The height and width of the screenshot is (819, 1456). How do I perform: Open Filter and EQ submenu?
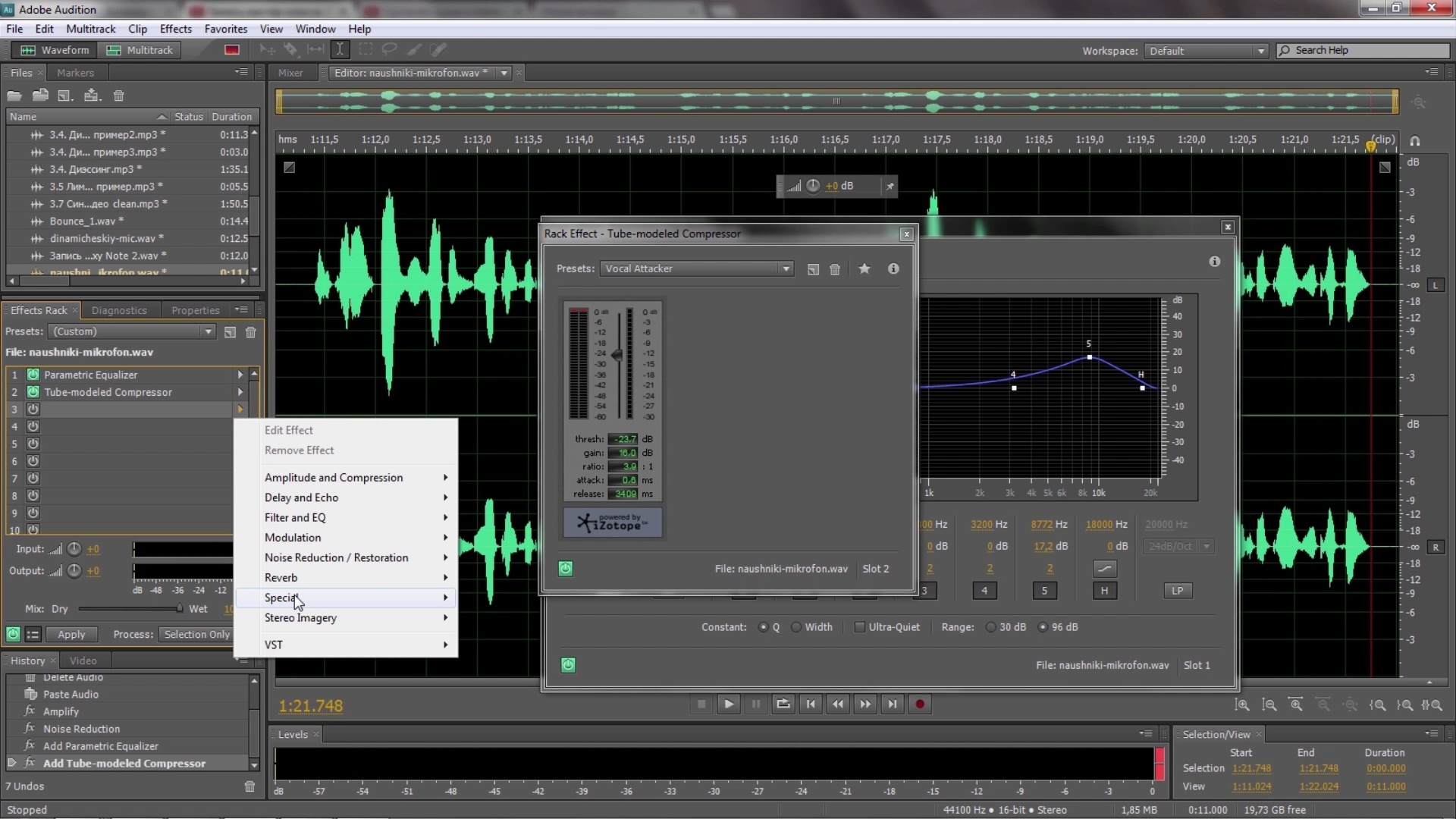point(347,518)
